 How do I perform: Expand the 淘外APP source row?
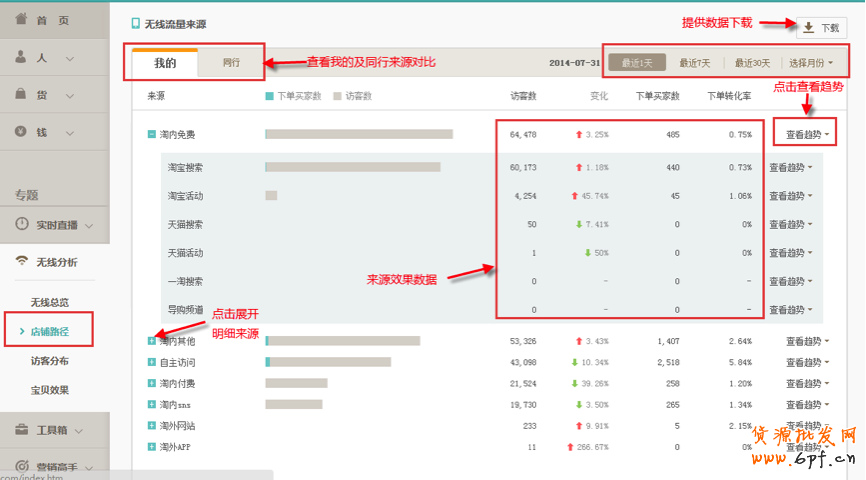point(151,446)
